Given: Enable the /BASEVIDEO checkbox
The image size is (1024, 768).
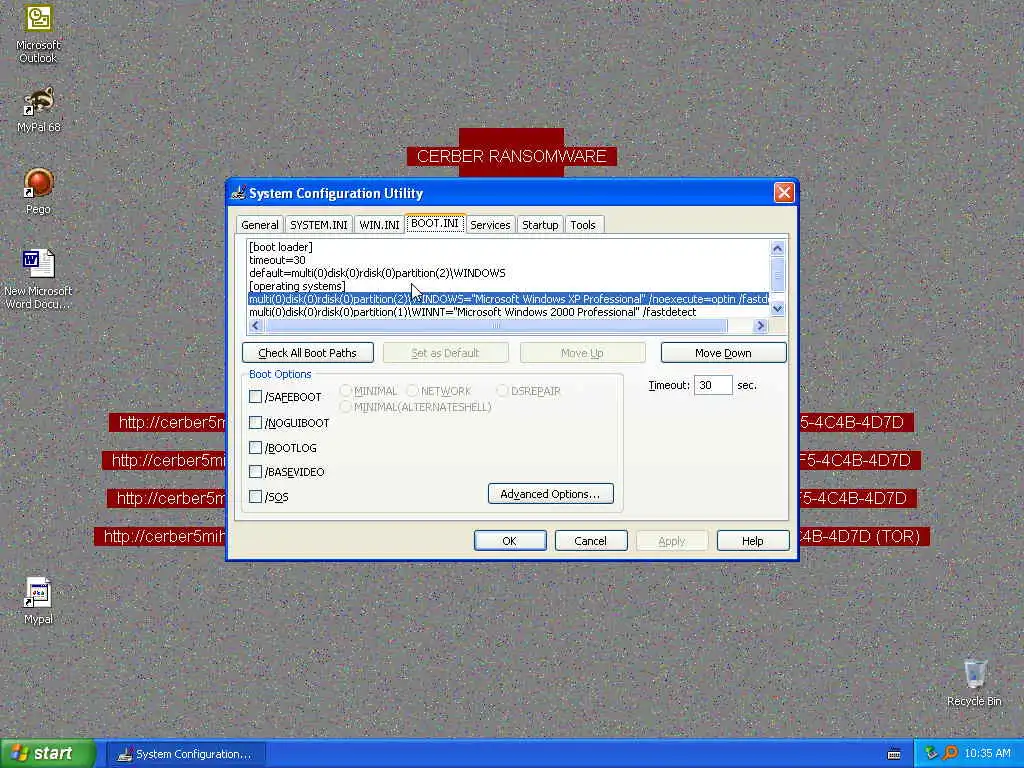Looking at the screenshot, I should pyautogui.click(x=255, y=472).
